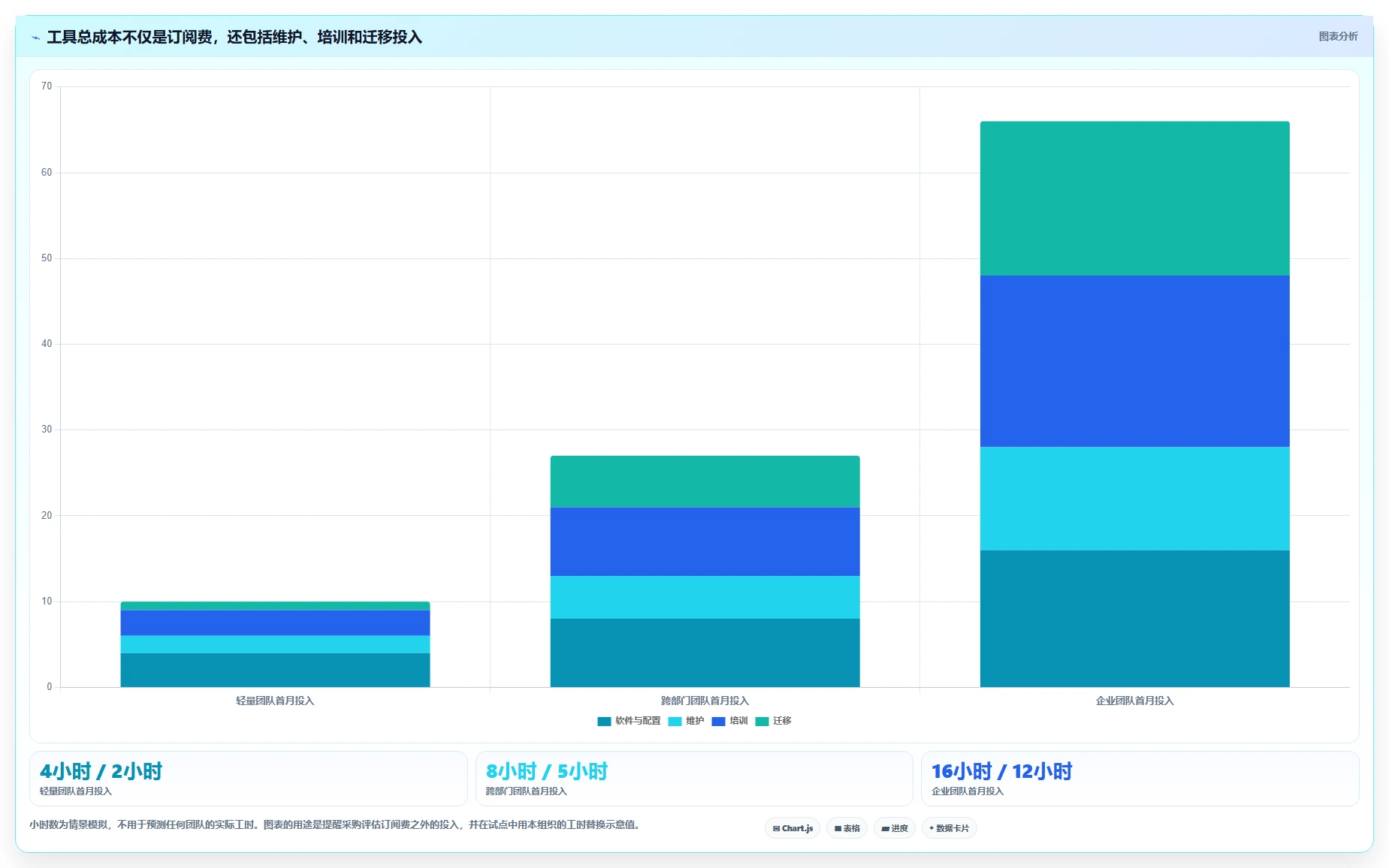The width and height of the screenshot is (1389, 868).
Task: Click the y-axis tick label 20
Action: [x=47, y=516]
